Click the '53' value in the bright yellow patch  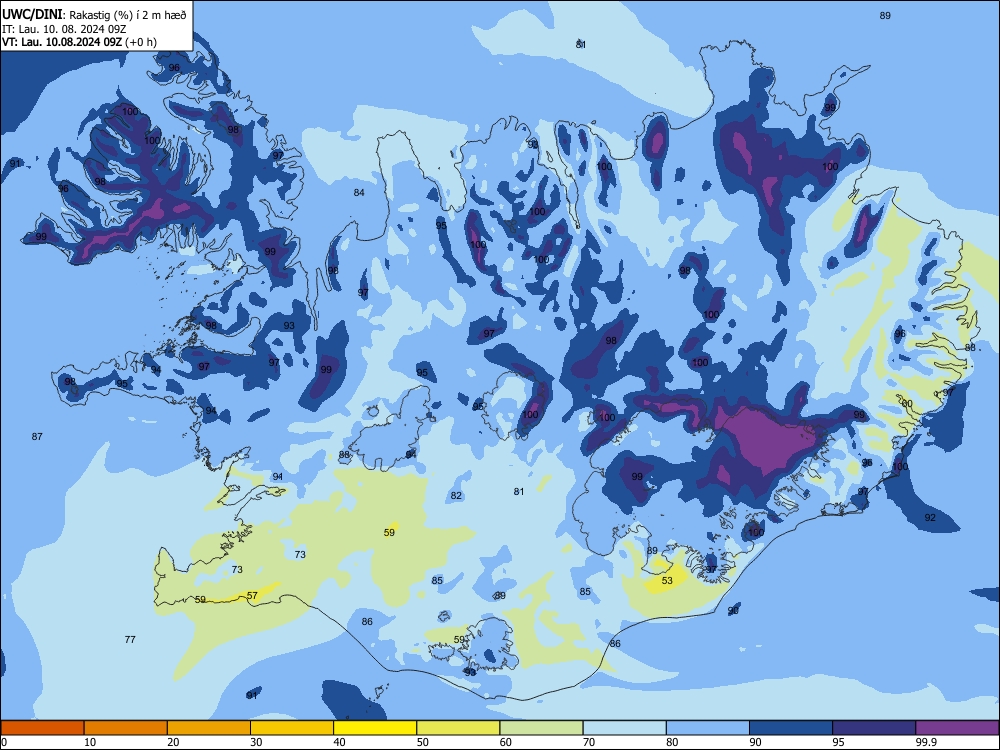[667, 580]
